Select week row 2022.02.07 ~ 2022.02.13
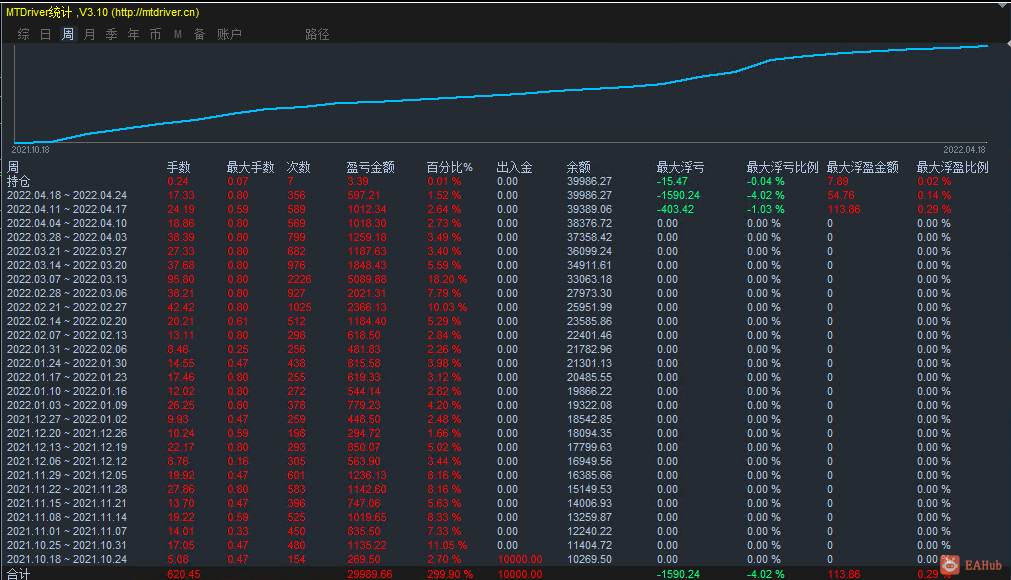Viewport: 1011px width, 580px height. point(67,335)
